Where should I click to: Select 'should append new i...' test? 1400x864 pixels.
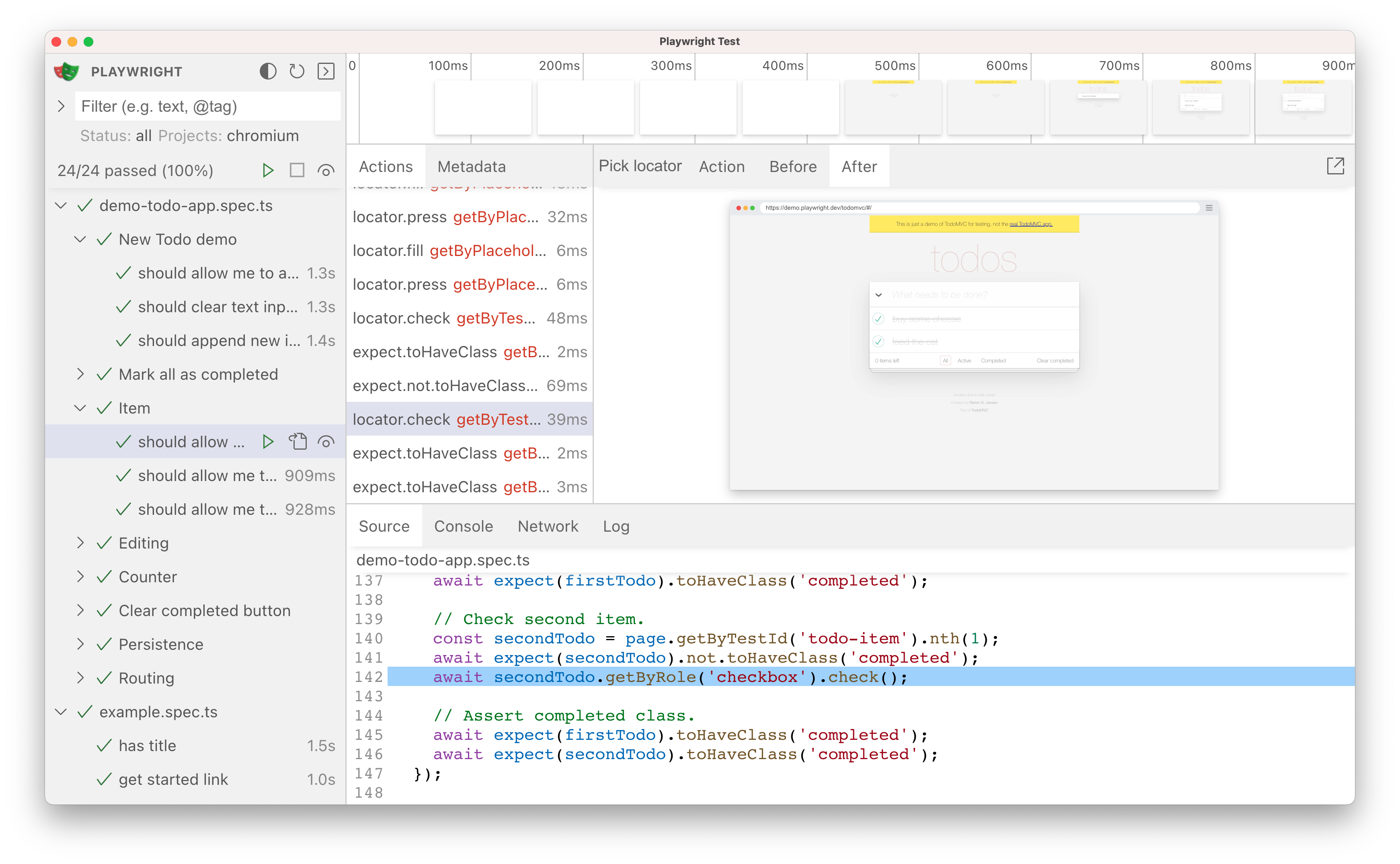pos(195,340)
